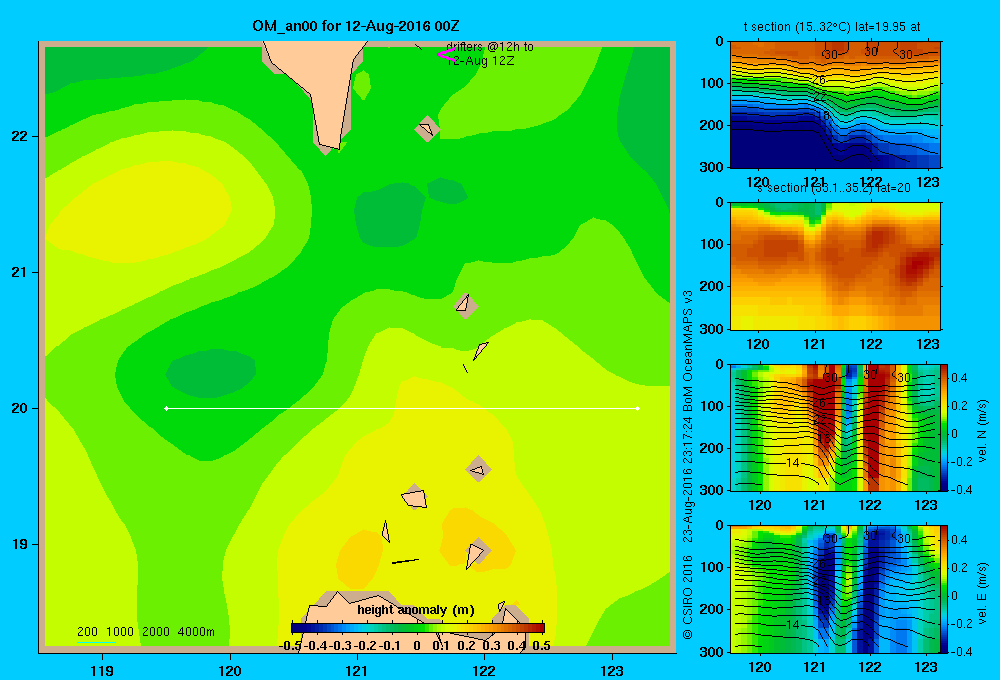This screenshot has width=1000, height=680.
Task: Open the salinity section plot
Action: point(835,266)
